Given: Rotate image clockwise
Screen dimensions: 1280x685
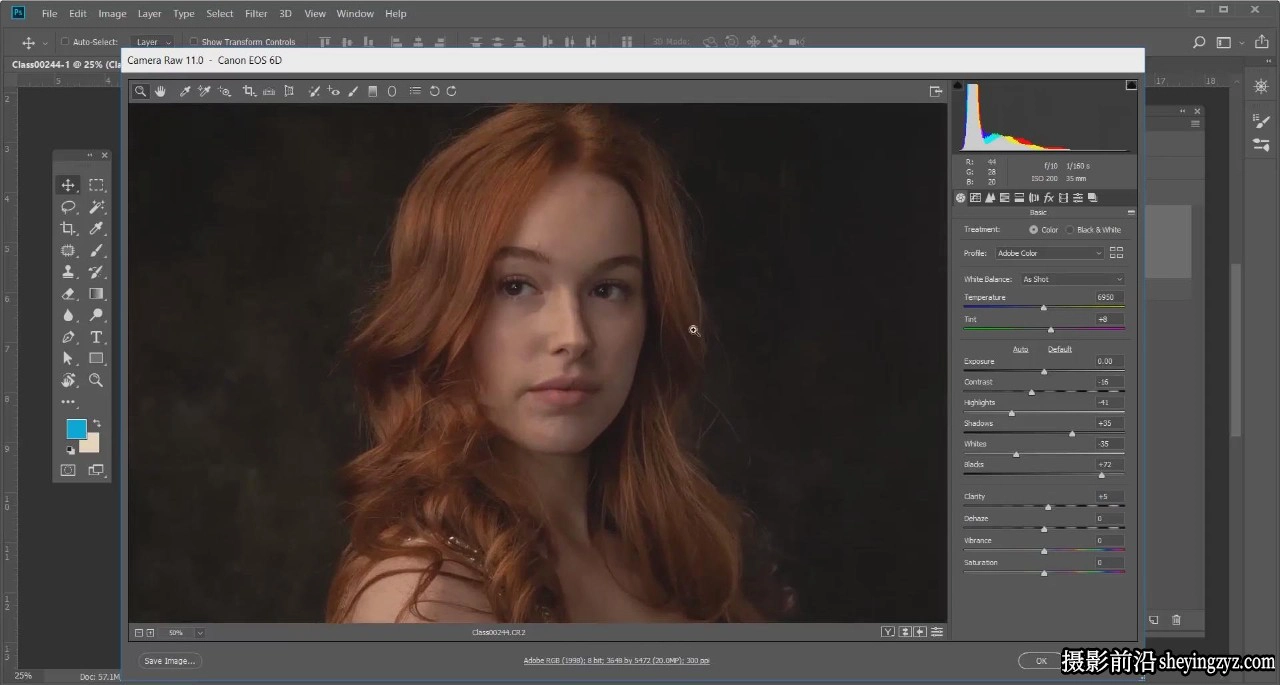Looking at the screenshot, I should pos(451,91).
